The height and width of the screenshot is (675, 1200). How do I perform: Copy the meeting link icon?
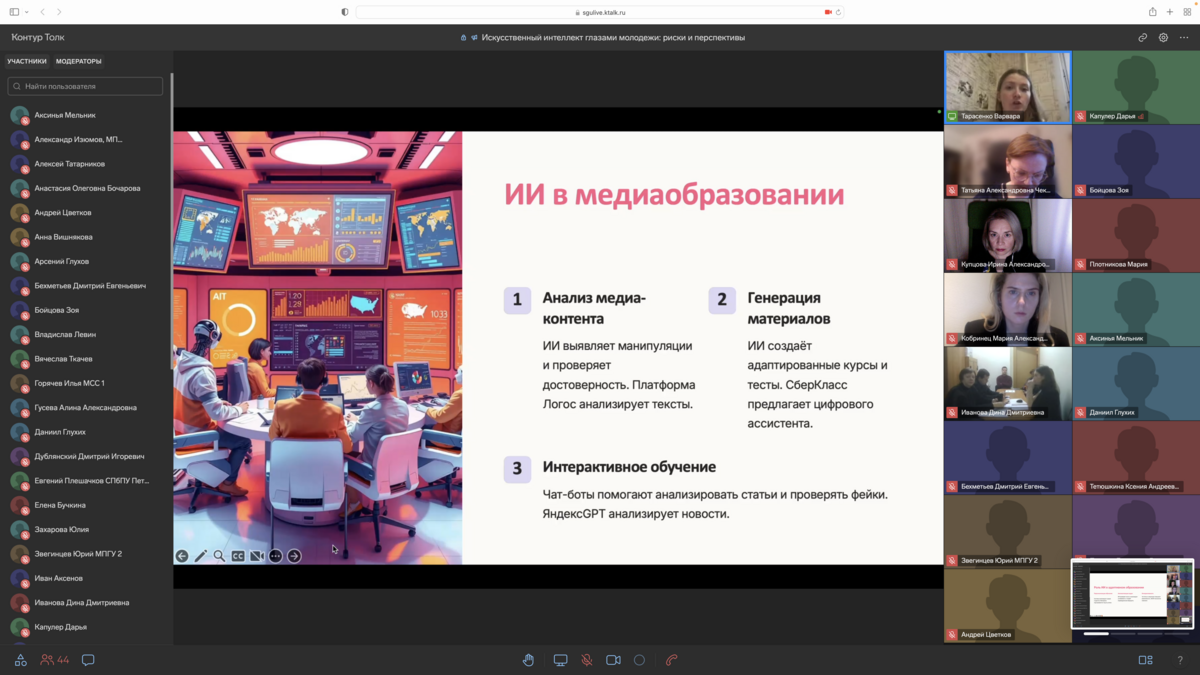coord(1142,38)
